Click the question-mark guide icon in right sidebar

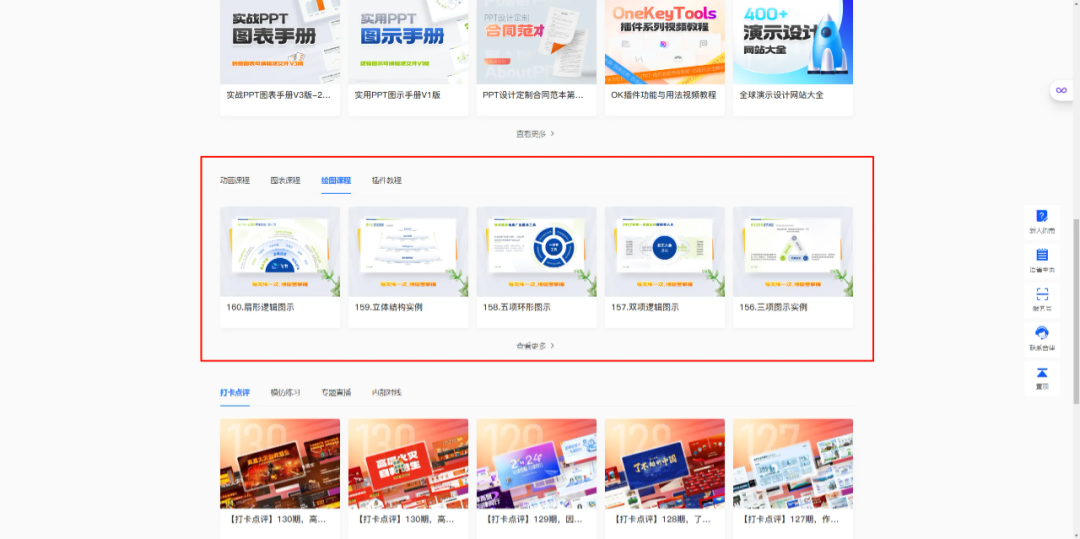pyautogui.click(x=1041, y=217)
